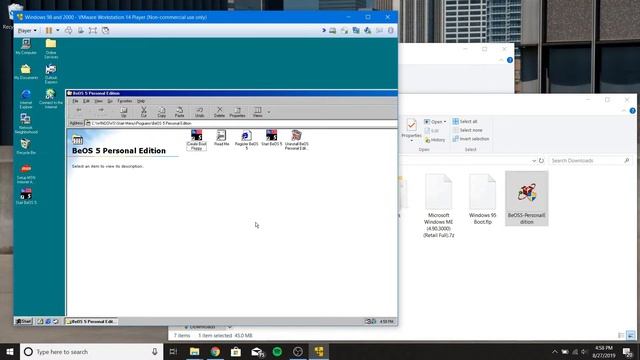The width and height of the screenshot is (640, 360).
Task: Open Favorites menu in BeOS 5 window
Action: tap(124, 101)
